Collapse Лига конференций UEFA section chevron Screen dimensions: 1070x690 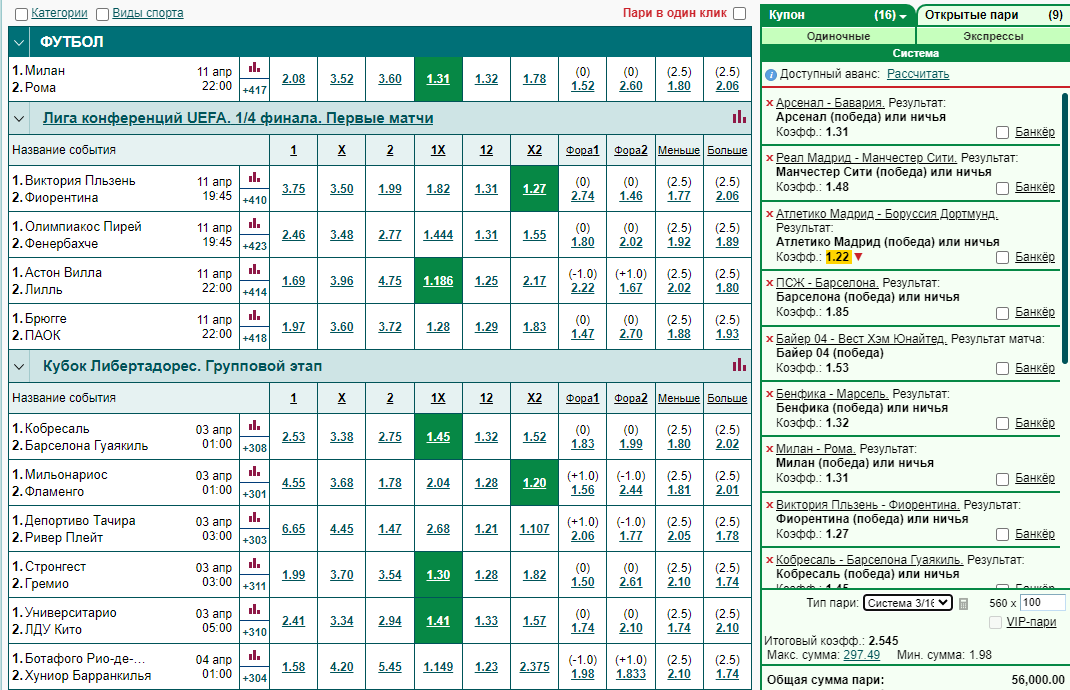click(x=19, y=119)
